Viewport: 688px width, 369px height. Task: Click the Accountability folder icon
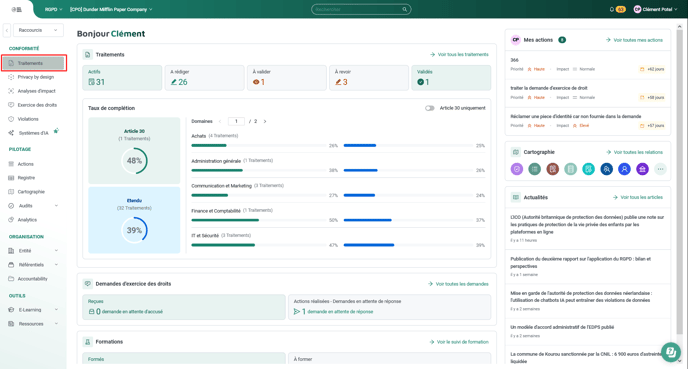point(11,279)
